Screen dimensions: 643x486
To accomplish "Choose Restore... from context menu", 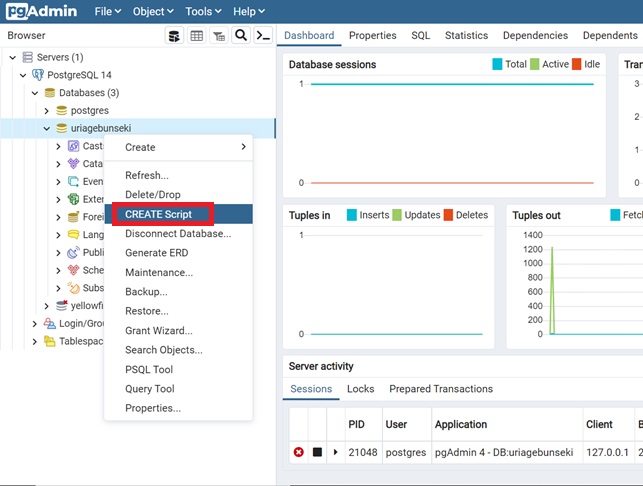I will tap(178, 311).
